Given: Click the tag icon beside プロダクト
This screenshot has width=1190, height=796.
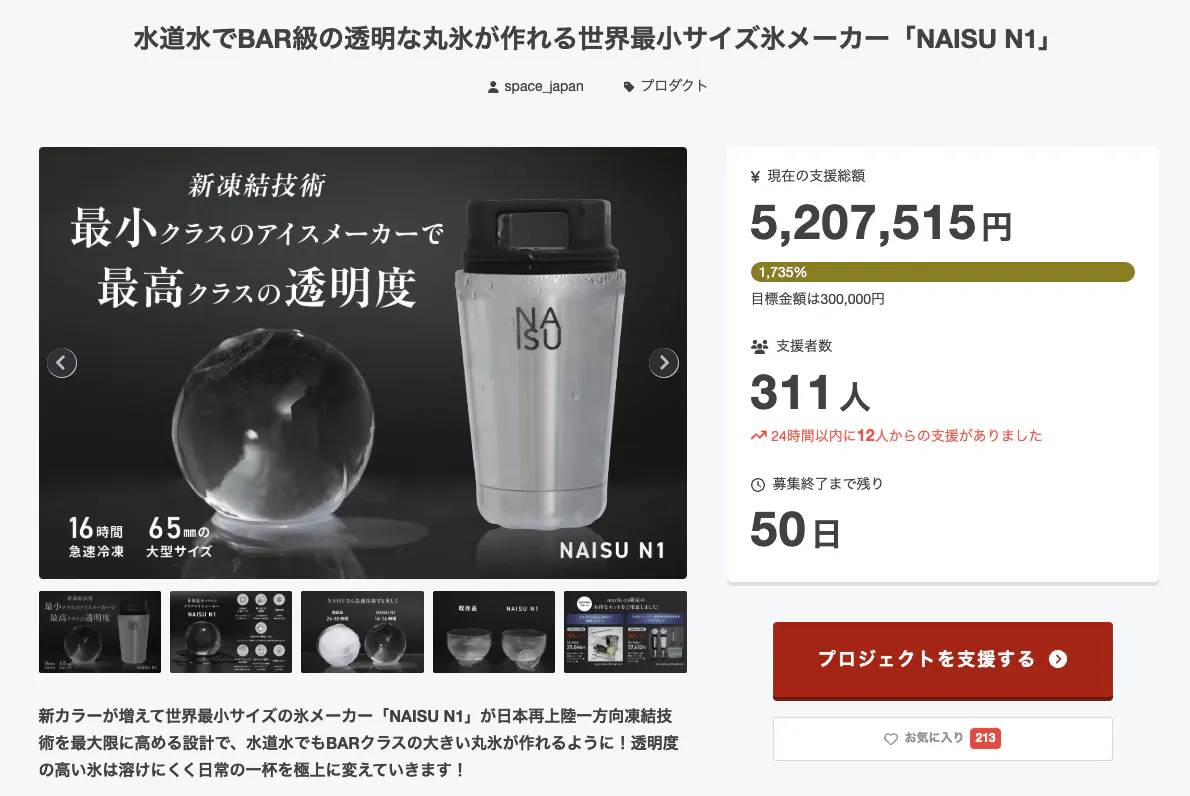Looking at the screenshot, I should pos(628,87).
